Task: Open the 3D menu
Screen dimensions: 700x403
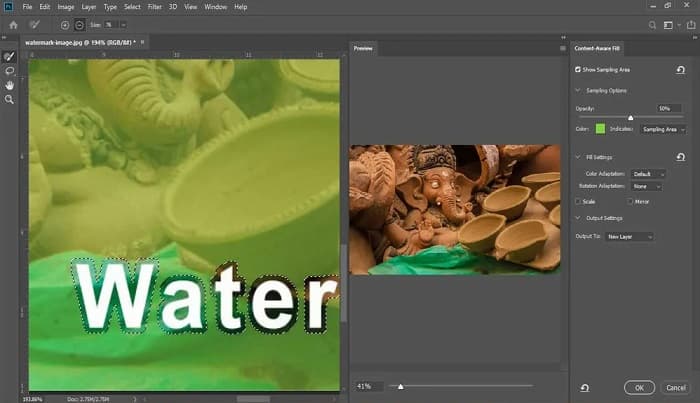Action: tap(173, 7)
